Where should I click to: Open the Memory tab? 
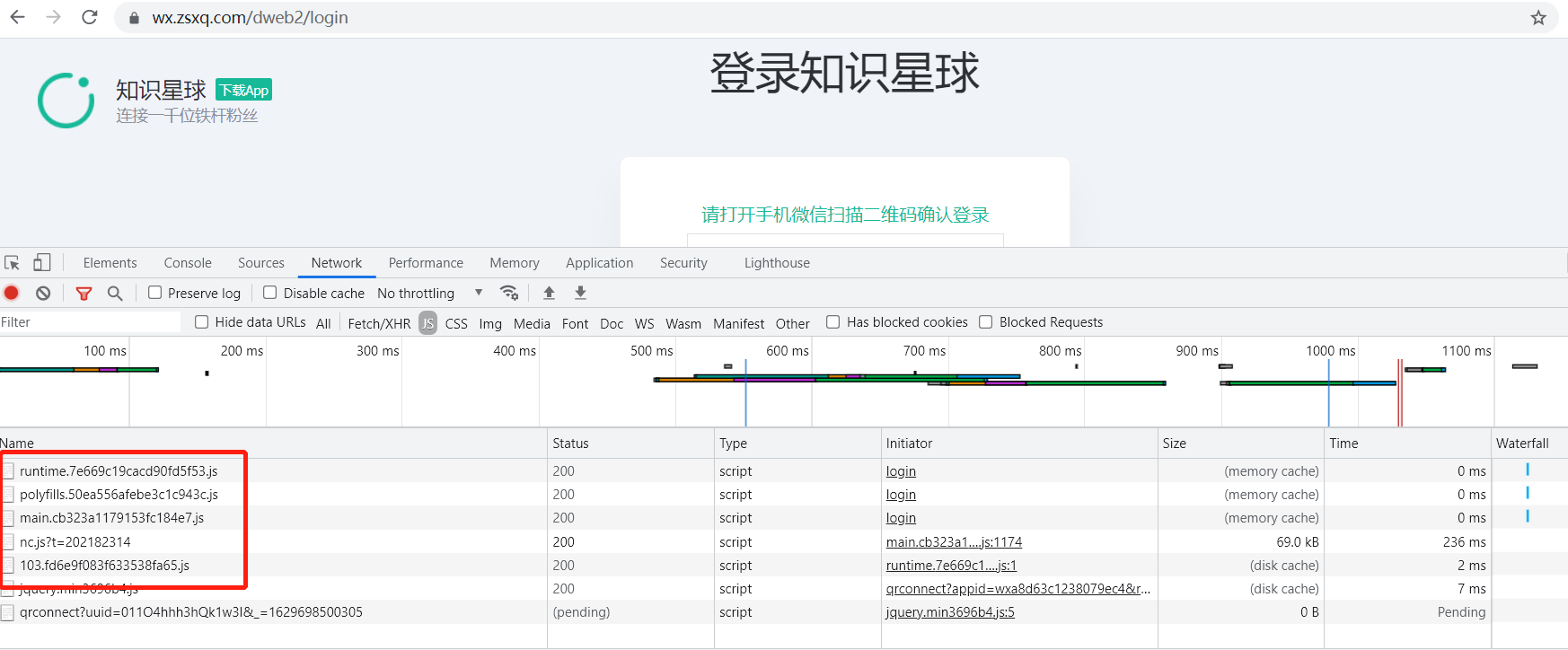click(x=515, y=263)
